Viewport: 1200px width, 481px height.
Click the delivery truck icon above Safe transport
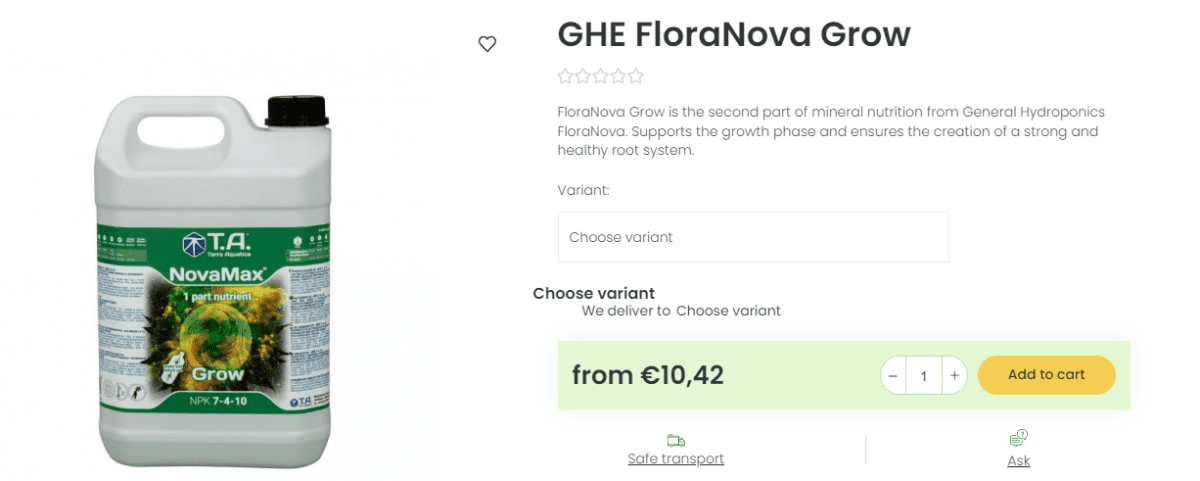tap(676, 440)
